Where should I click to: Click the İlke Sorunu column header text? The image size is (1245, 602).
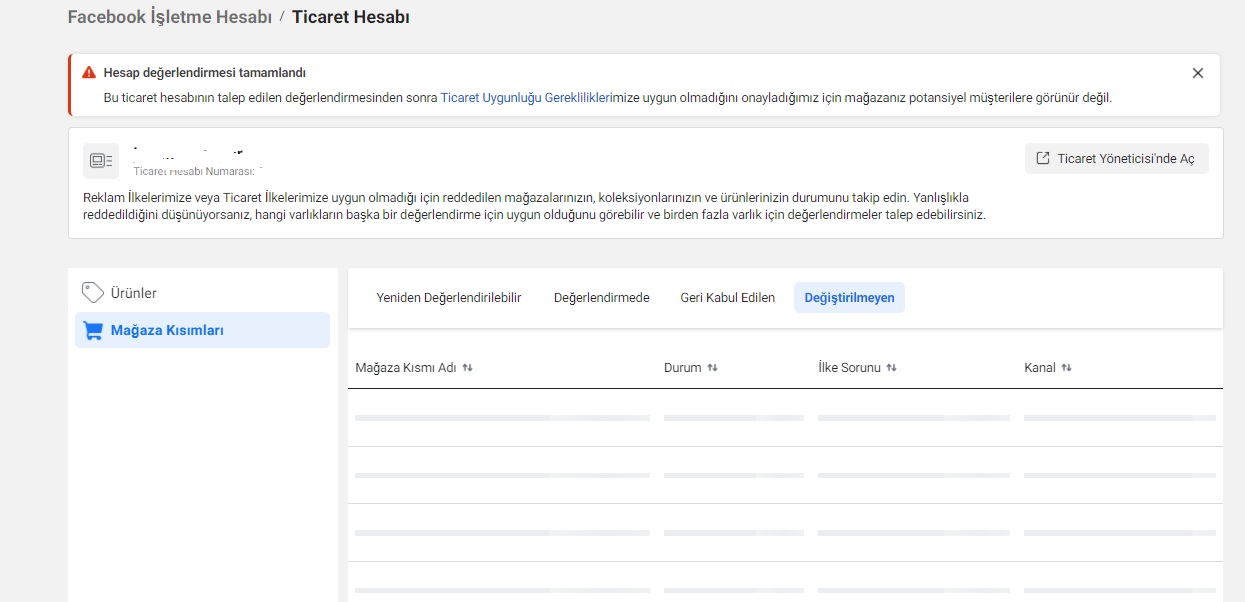coord(849,368)
